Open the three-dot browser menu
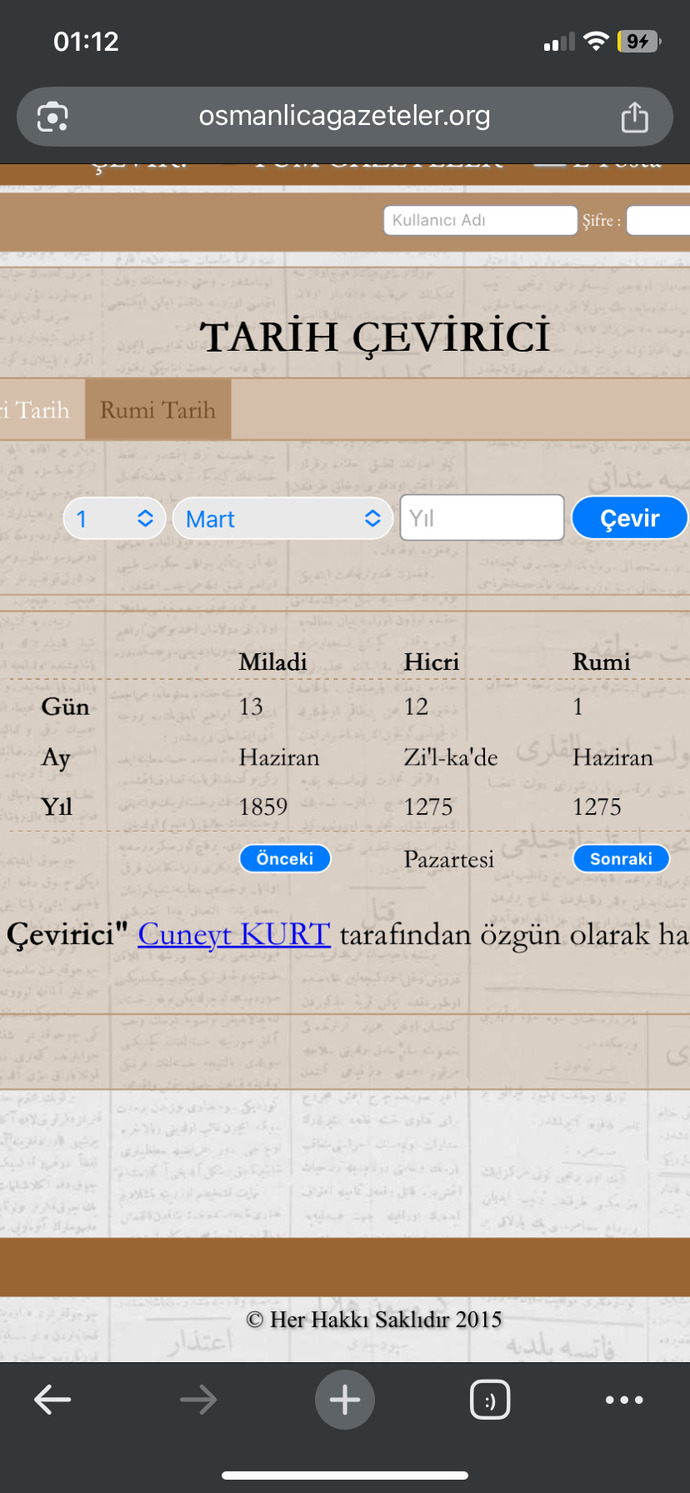The height and width of the screenshot is (1493, 690). coord(624,1400)
